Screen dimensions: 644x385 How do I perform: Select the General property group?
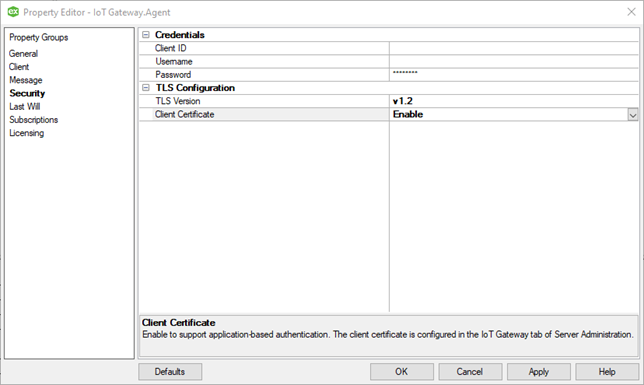tap(23, 54)
